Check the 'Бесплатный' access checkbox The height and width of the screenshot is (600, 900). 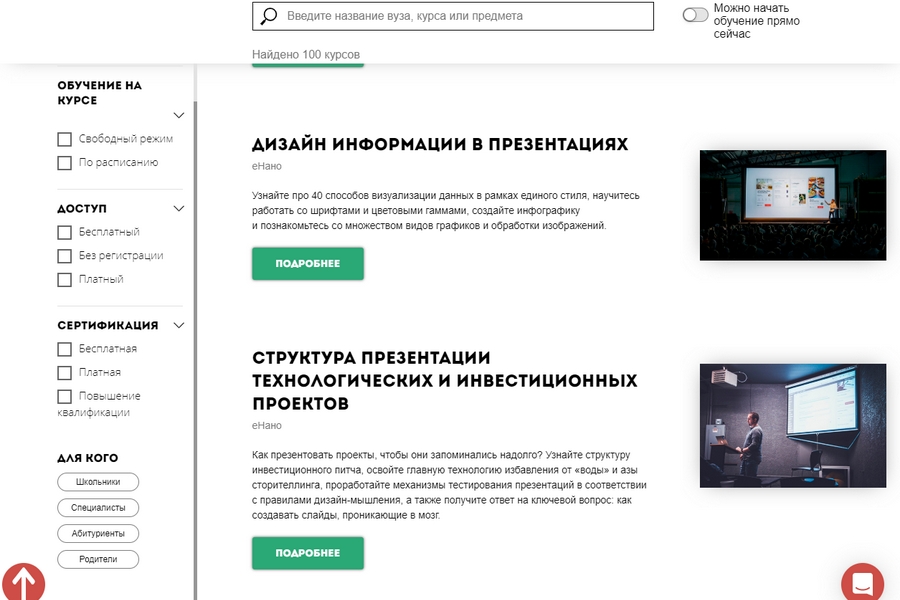64,232
